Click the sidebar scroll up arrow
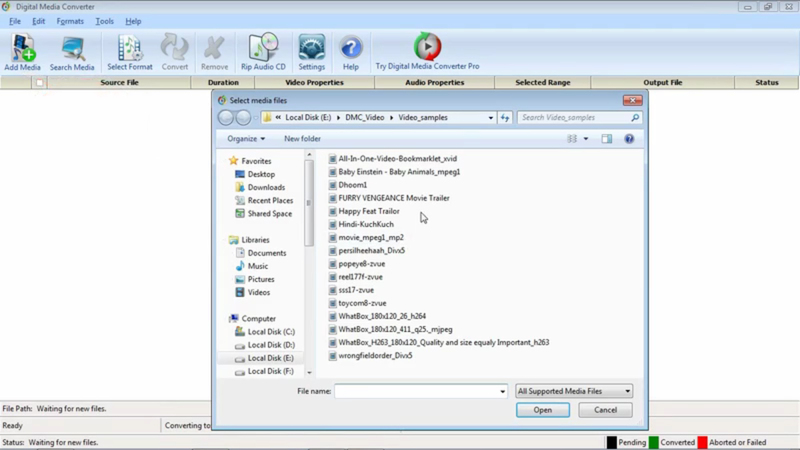 (309, 155)
